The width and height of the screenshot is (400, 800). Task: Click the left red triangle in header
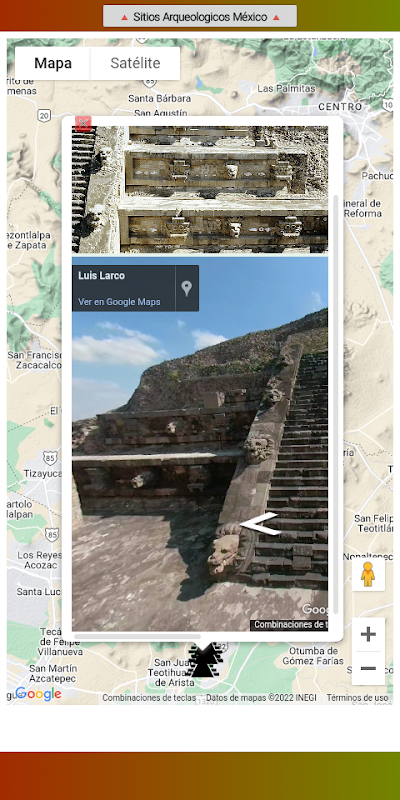(124, 17)
